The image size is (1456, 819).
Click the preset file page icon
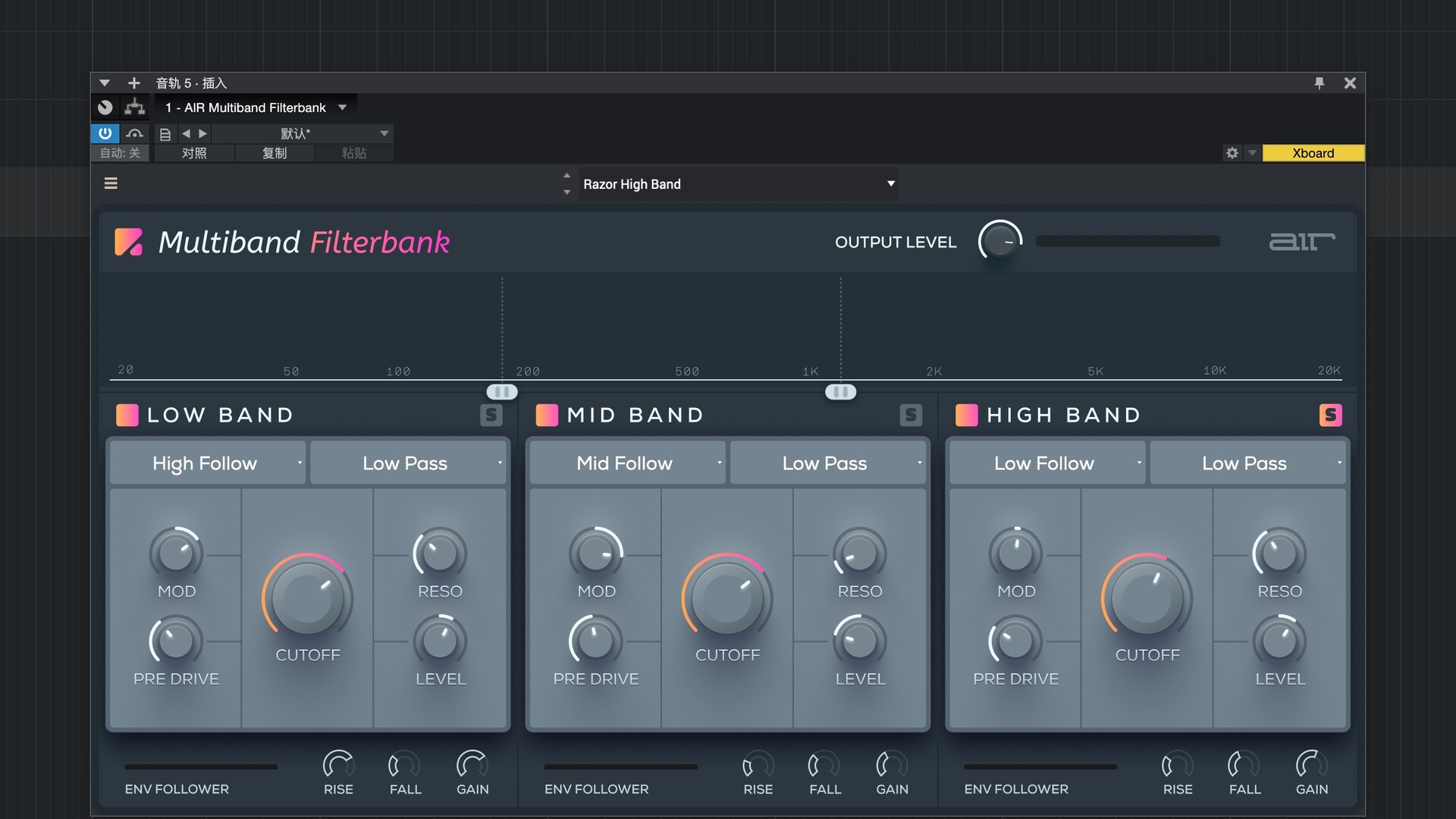(165, 134)
